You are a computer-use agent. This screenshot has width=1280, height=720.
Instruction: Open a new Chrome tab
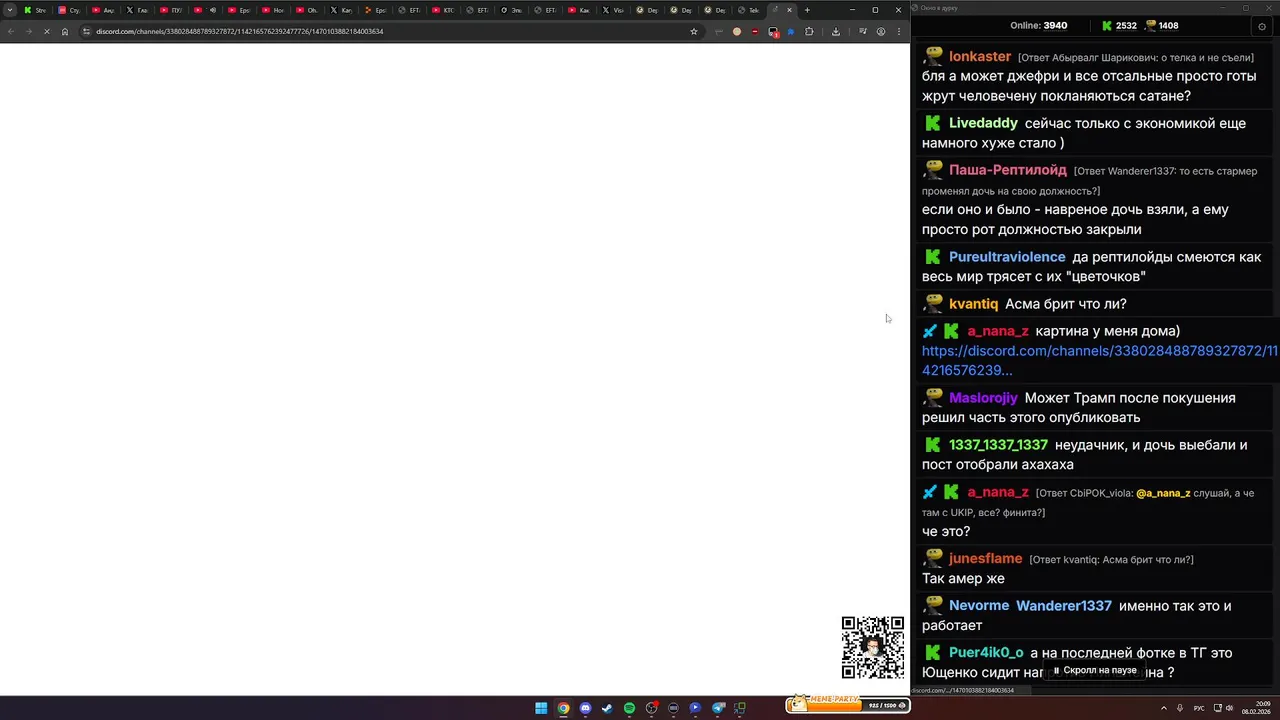pos(808,10)
